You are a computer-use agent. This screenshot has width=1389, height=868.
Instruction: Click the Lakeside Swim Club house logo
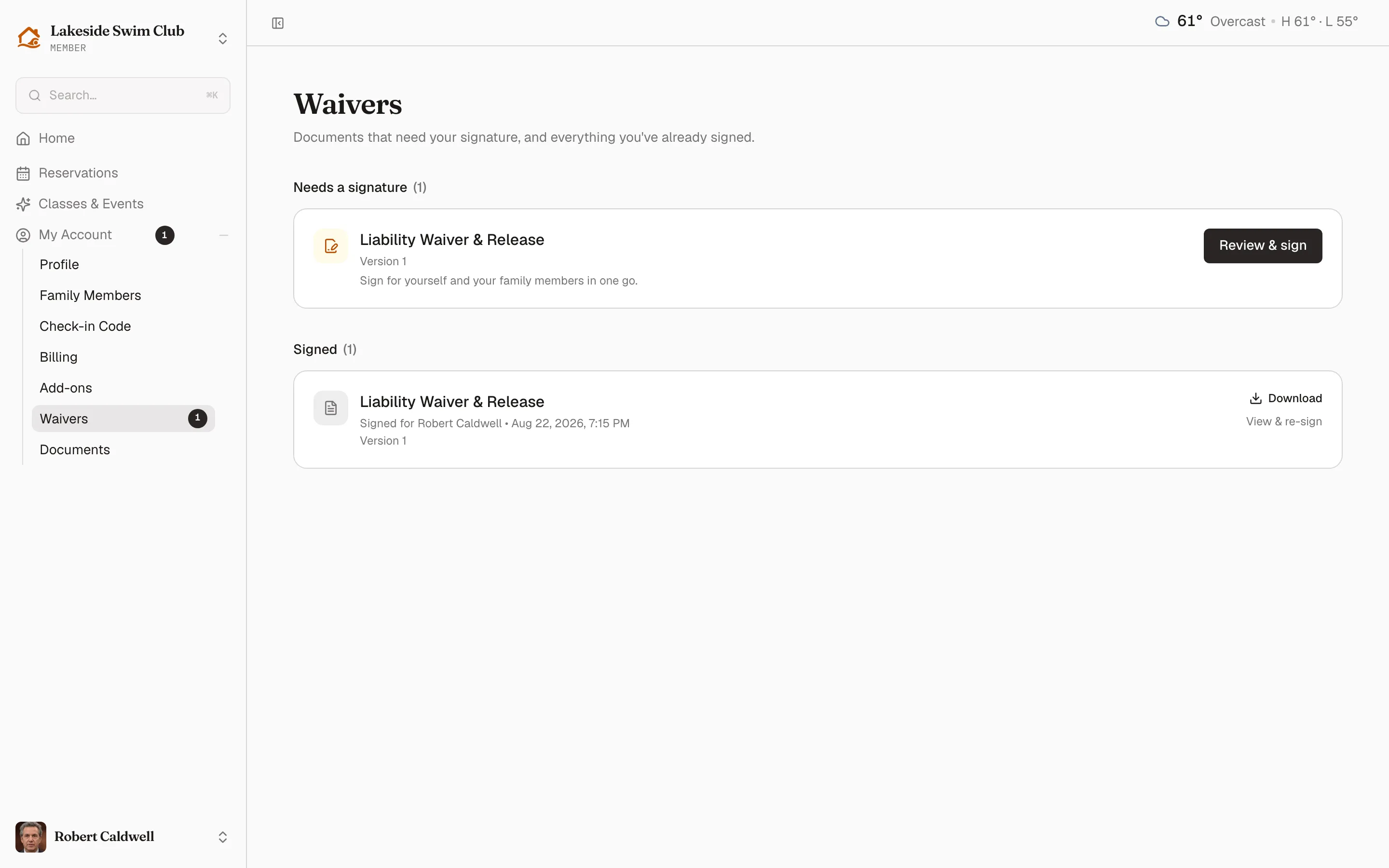click(x=29, y=38)
